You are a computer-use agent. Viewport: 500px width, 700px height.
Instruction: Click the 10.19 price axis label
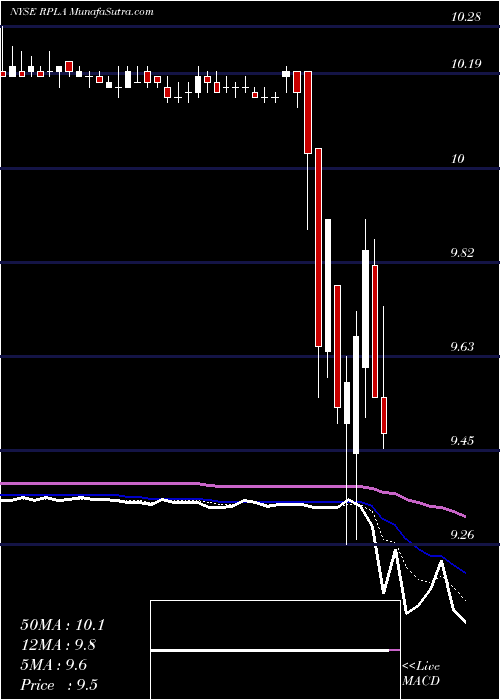pos(466,64)
